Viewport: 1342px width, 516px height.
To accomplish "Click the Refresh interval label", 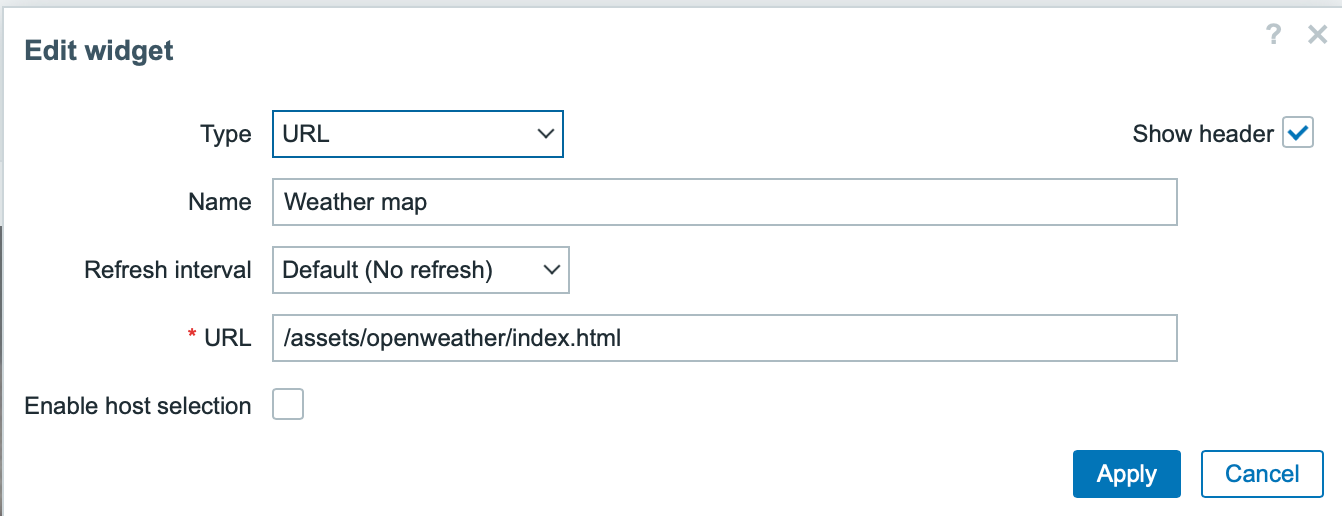I will [x=168, y=270].
